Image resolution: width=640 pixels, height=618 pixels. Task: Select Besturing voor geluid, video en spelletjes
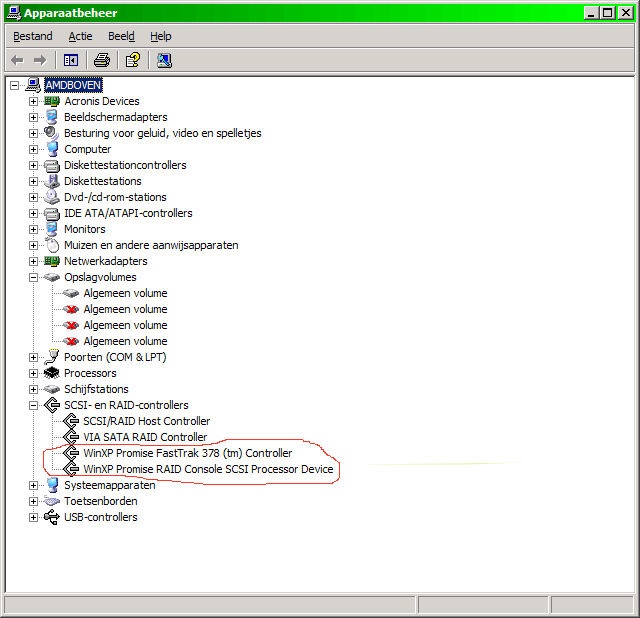162,133
